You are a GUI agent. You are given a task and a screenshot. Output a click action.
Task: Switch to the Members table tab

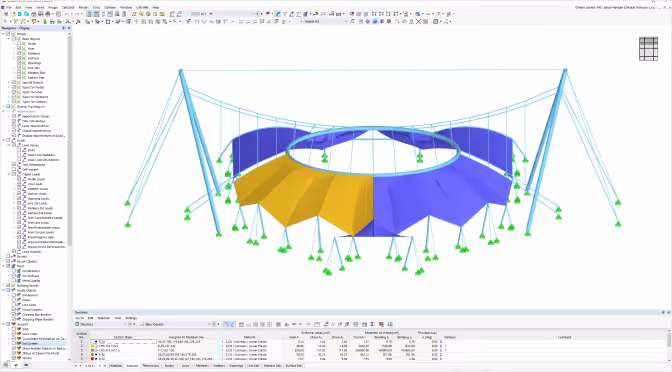tap(202, 366)
